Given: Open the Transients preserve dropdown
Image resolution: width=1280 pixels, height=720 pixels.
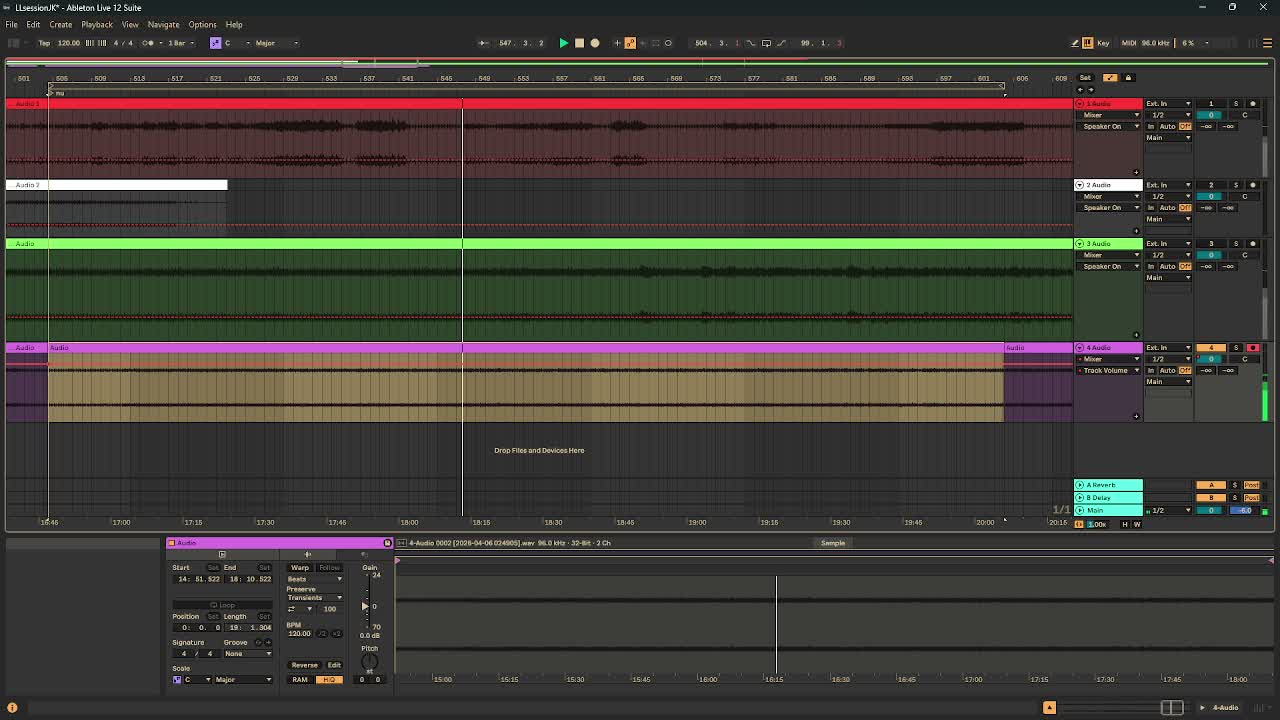Looking at the screenshot, I should 314,598.
